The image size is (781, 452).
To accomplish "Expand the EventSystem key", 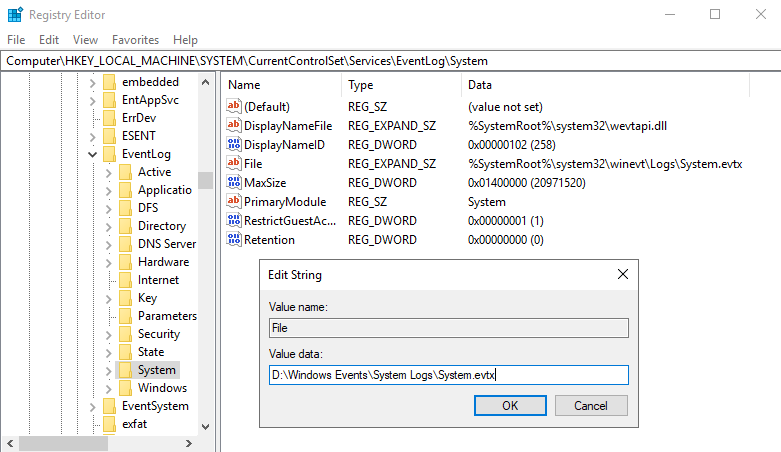I will pyautogui.click(x=93, y=406).
